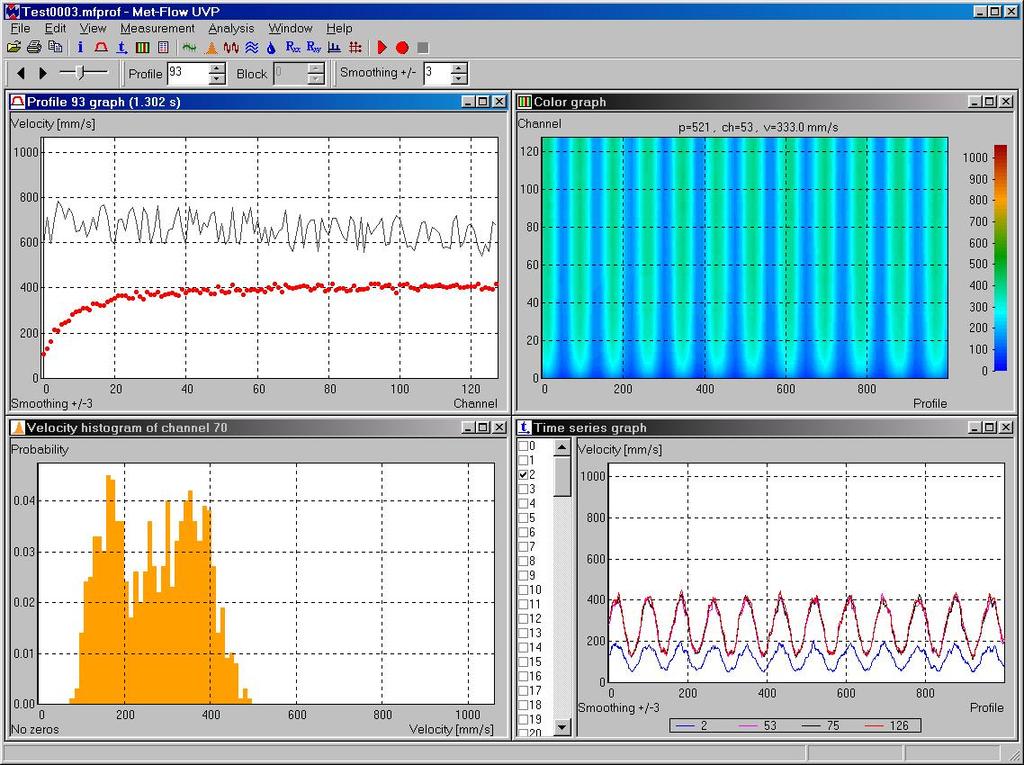
Task: Open the blue 'i' information icon
Action: pos(80,48)
